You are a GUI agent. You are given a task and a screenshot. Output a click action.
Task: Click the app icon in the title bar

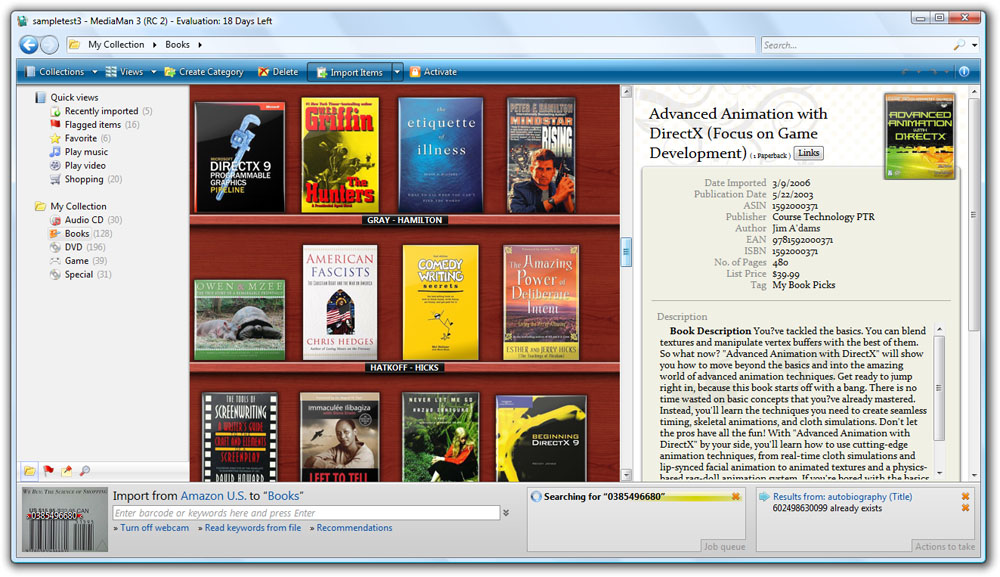click(23, 21)
